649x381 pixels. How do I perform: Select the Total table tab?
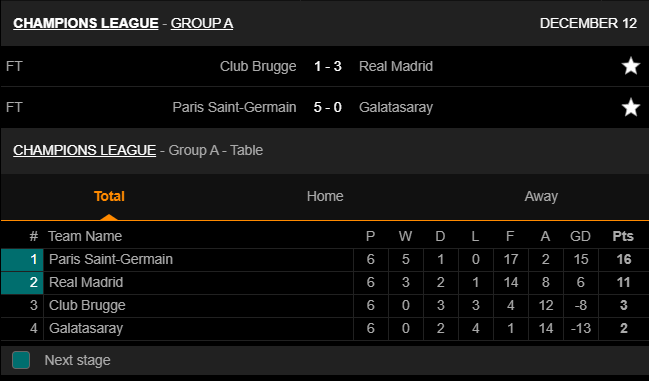[x=109, y=196]
